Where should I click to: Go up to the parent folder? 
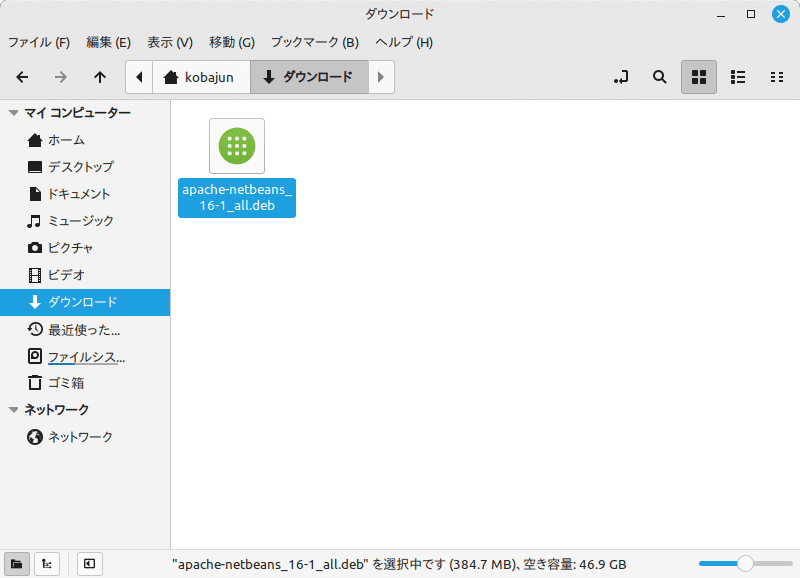pos(100,77)
